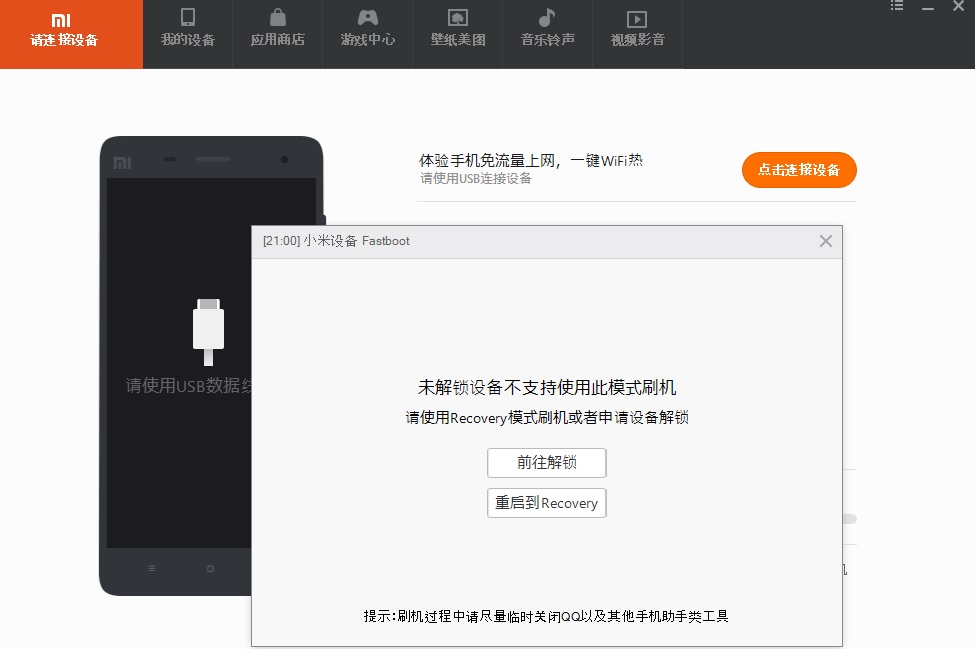The width and height of the screenshot is (975, 649).
Task: Open 壁纸美图 wallpaper gallery
Action: click(457, 29)
